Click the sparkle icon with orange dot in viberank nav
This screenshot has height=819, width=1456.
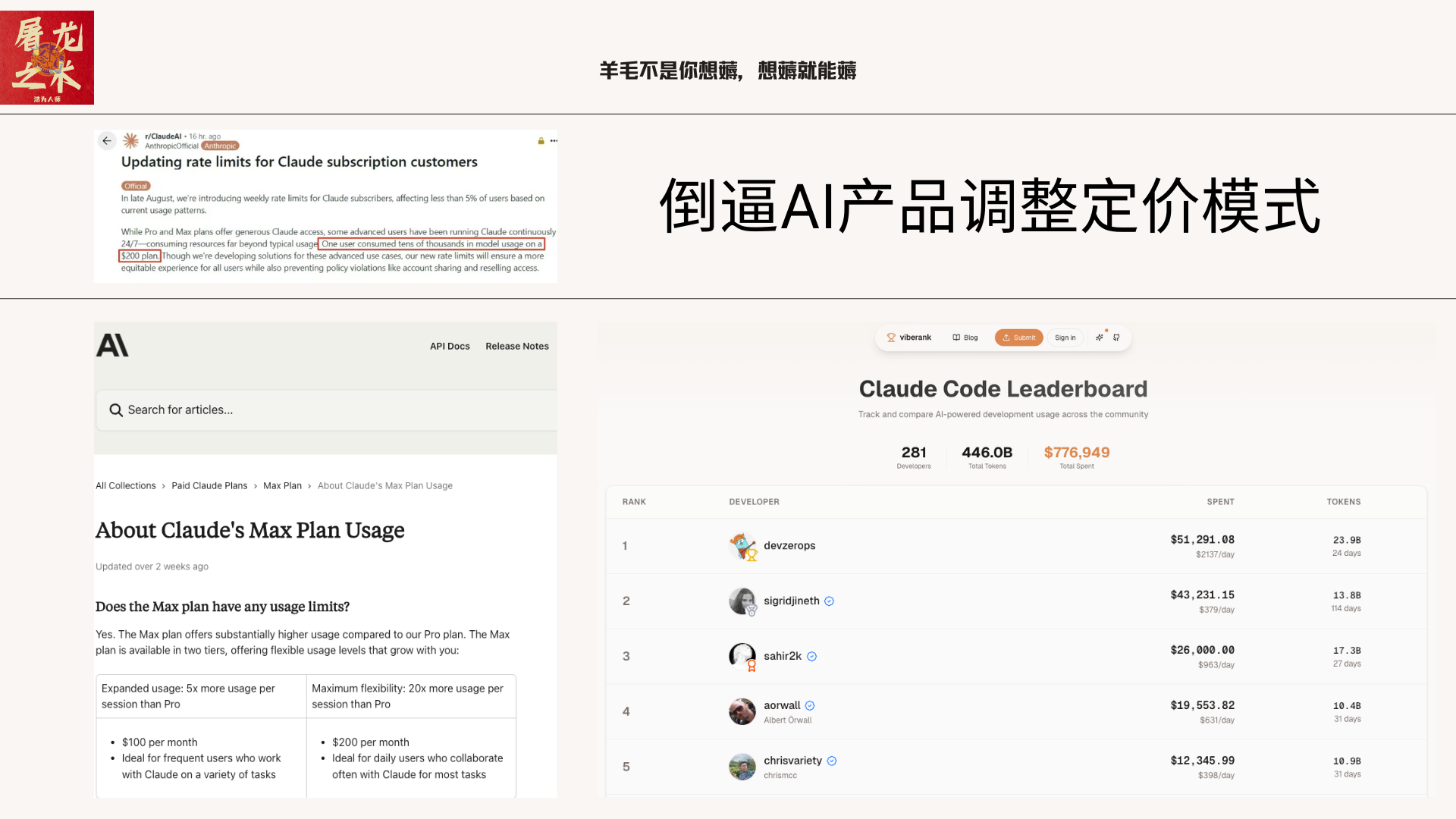coord(1100,337)
